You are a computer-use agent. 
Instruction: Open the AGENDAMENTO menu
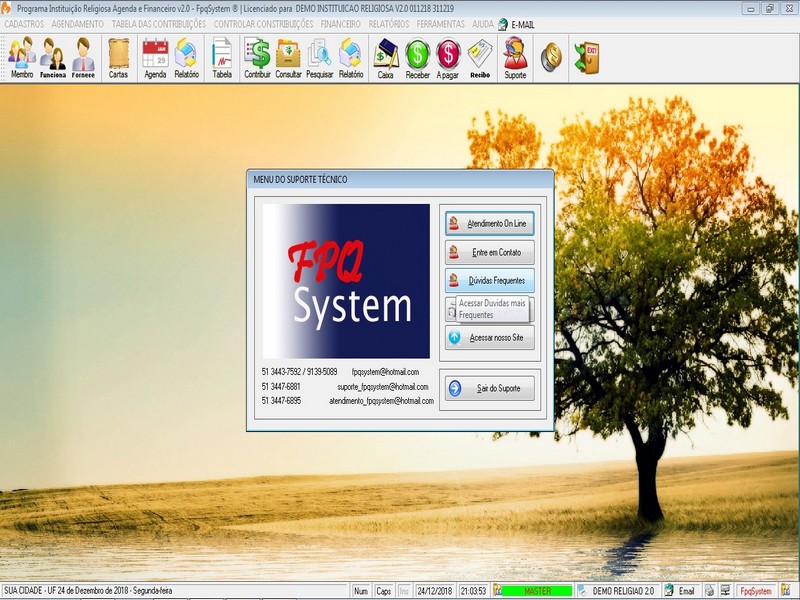tap(78, 24)
